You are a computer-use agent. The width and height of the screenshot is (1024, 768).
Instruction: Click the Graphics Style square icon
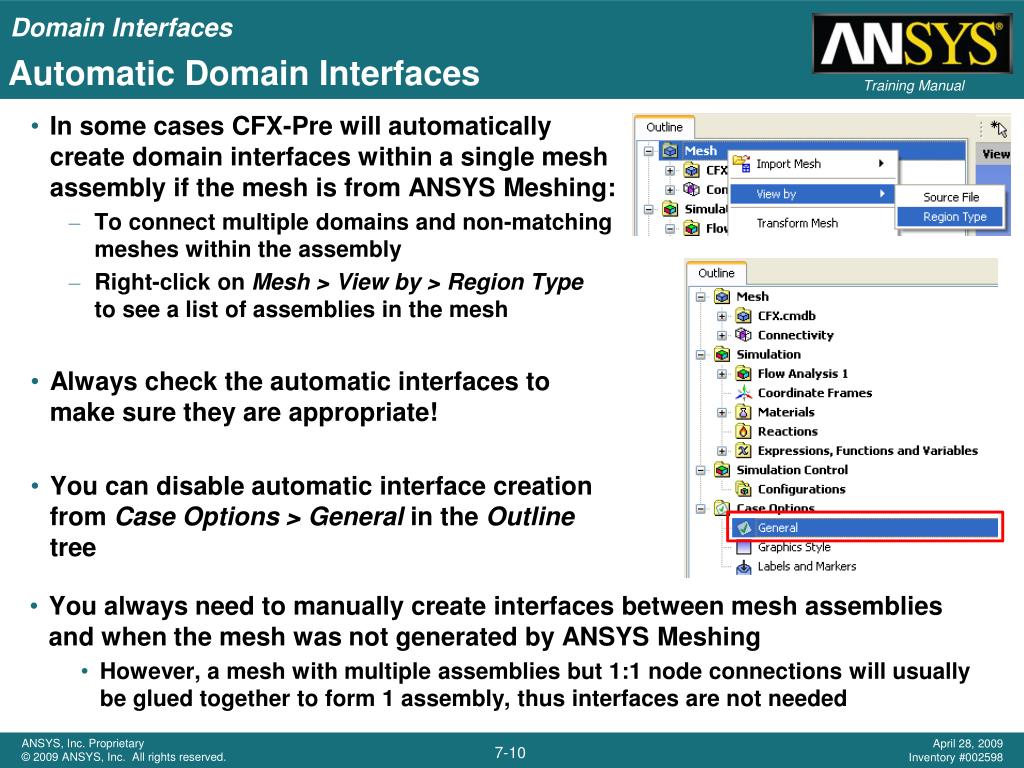click(x=743, y=547)
